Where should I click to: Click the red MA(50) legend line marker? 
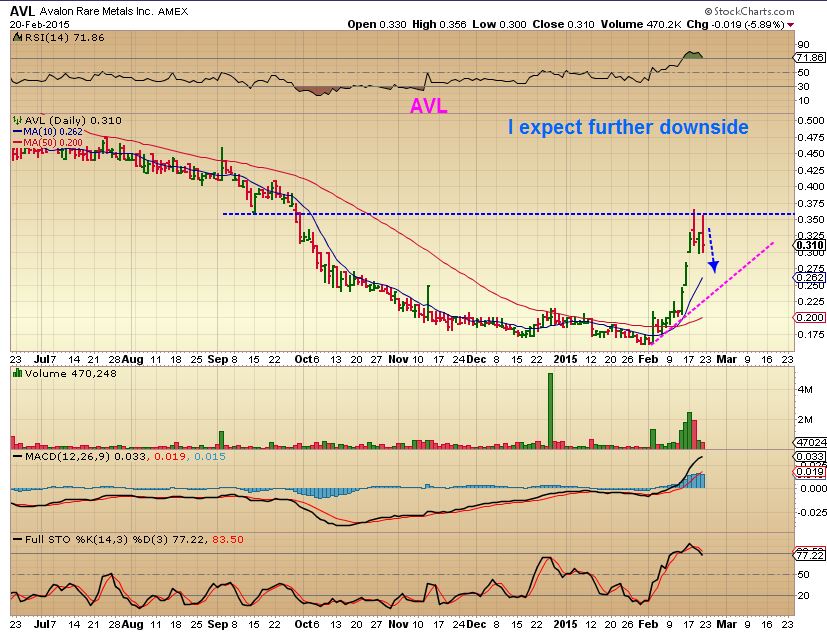(x=15, y=143)
